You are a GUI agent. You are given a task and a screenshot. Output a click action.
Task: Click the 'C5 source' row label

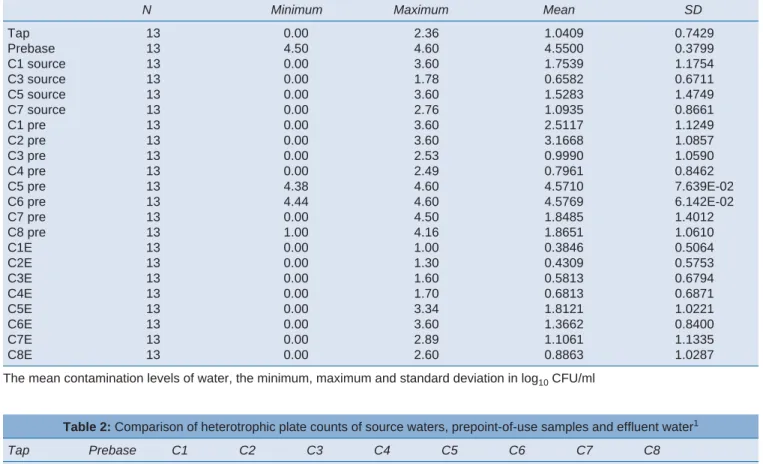tap(36, 94)
